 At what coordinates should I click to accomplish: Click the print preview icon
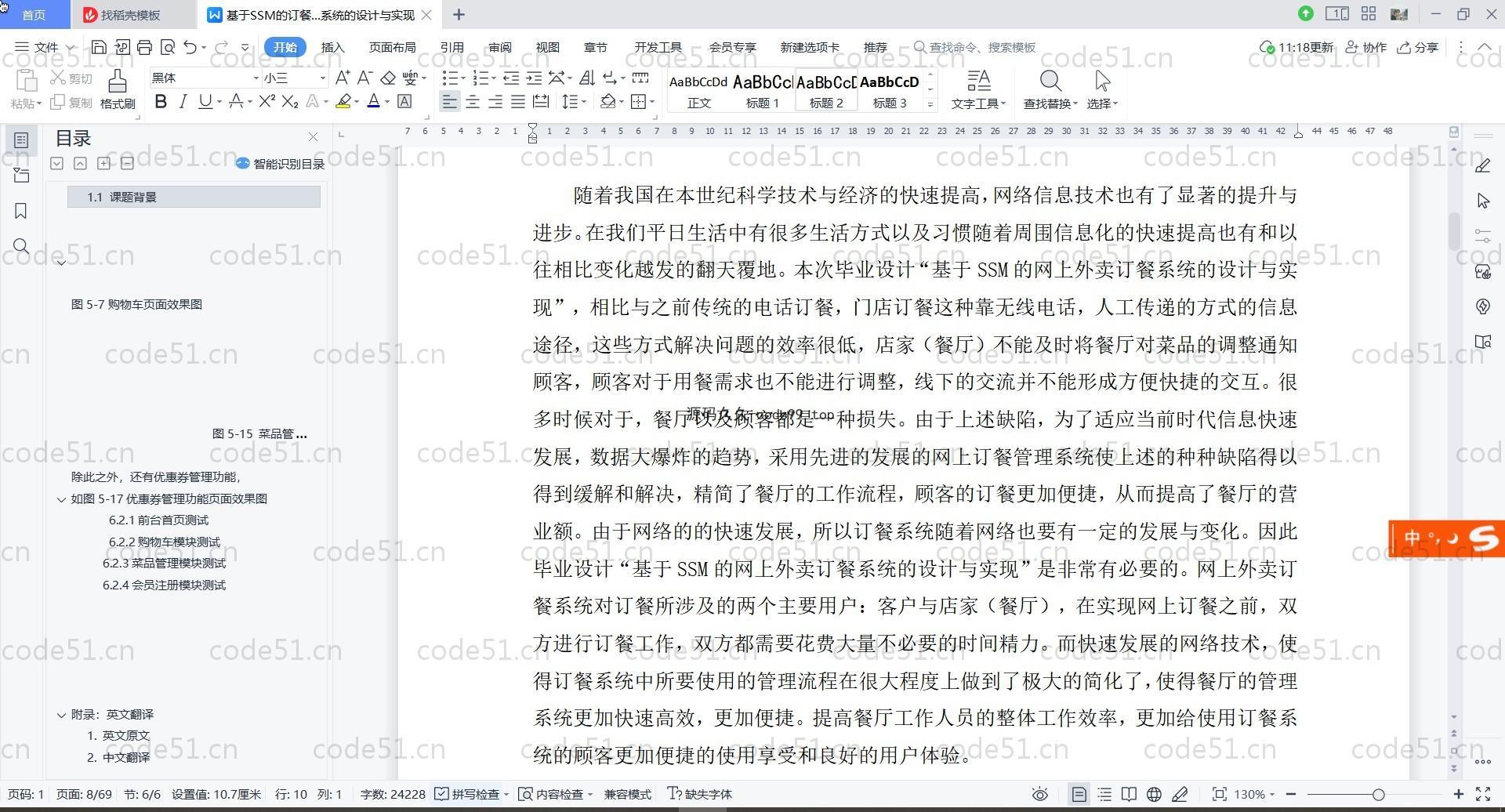coord(167,47)
